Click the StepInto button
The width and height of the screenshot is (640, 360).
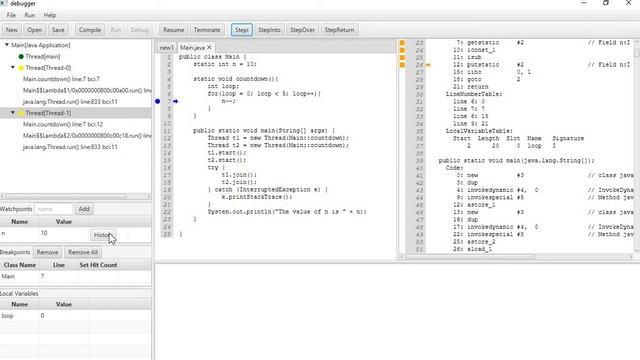(x=269, y=30)
